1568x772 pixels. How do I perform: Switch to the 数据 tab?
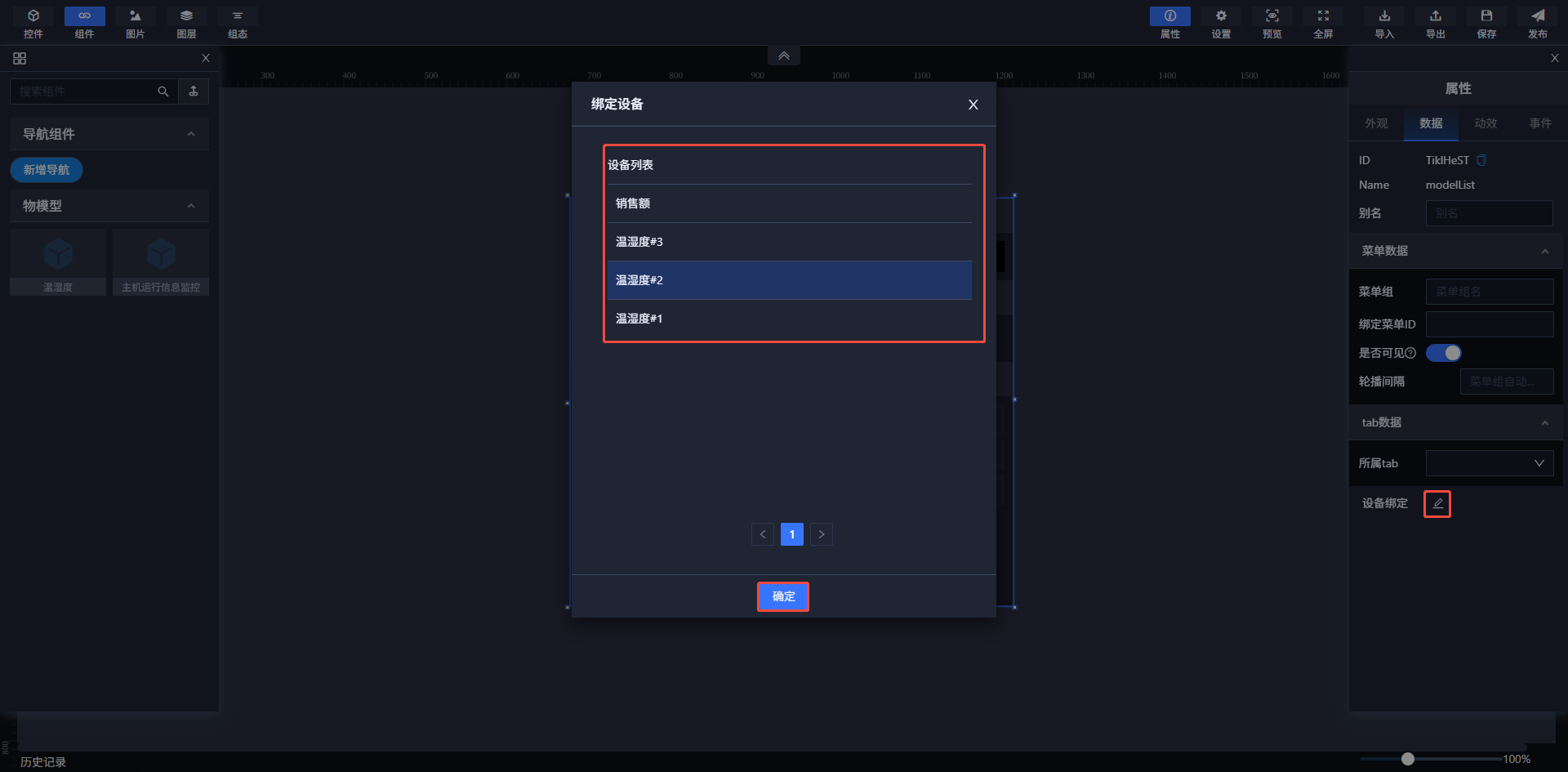[1431, 123]
